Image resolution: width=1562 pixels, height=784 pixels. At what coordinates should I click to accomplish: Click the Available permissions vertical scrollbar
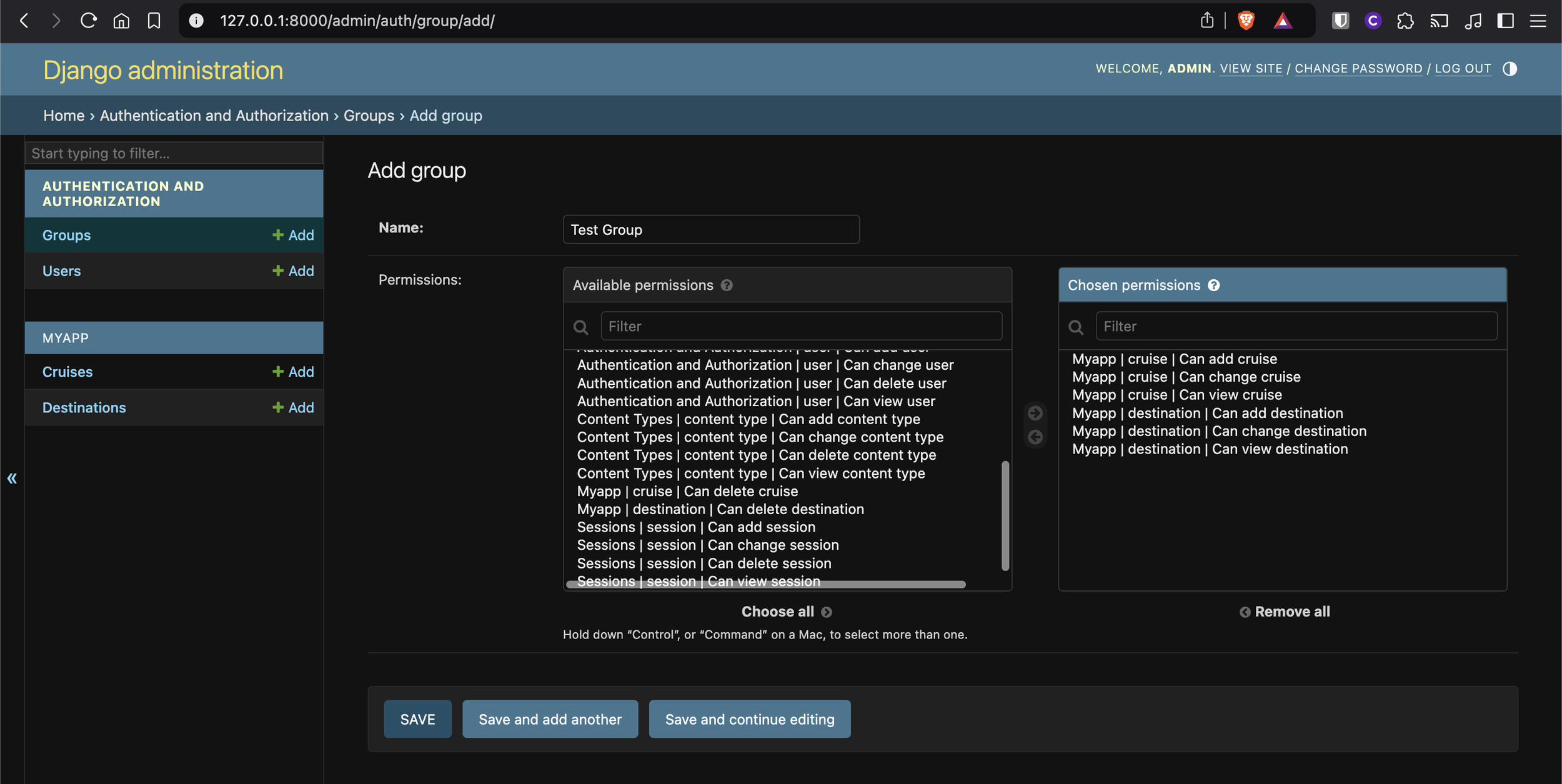click(x=1005, y=515)
